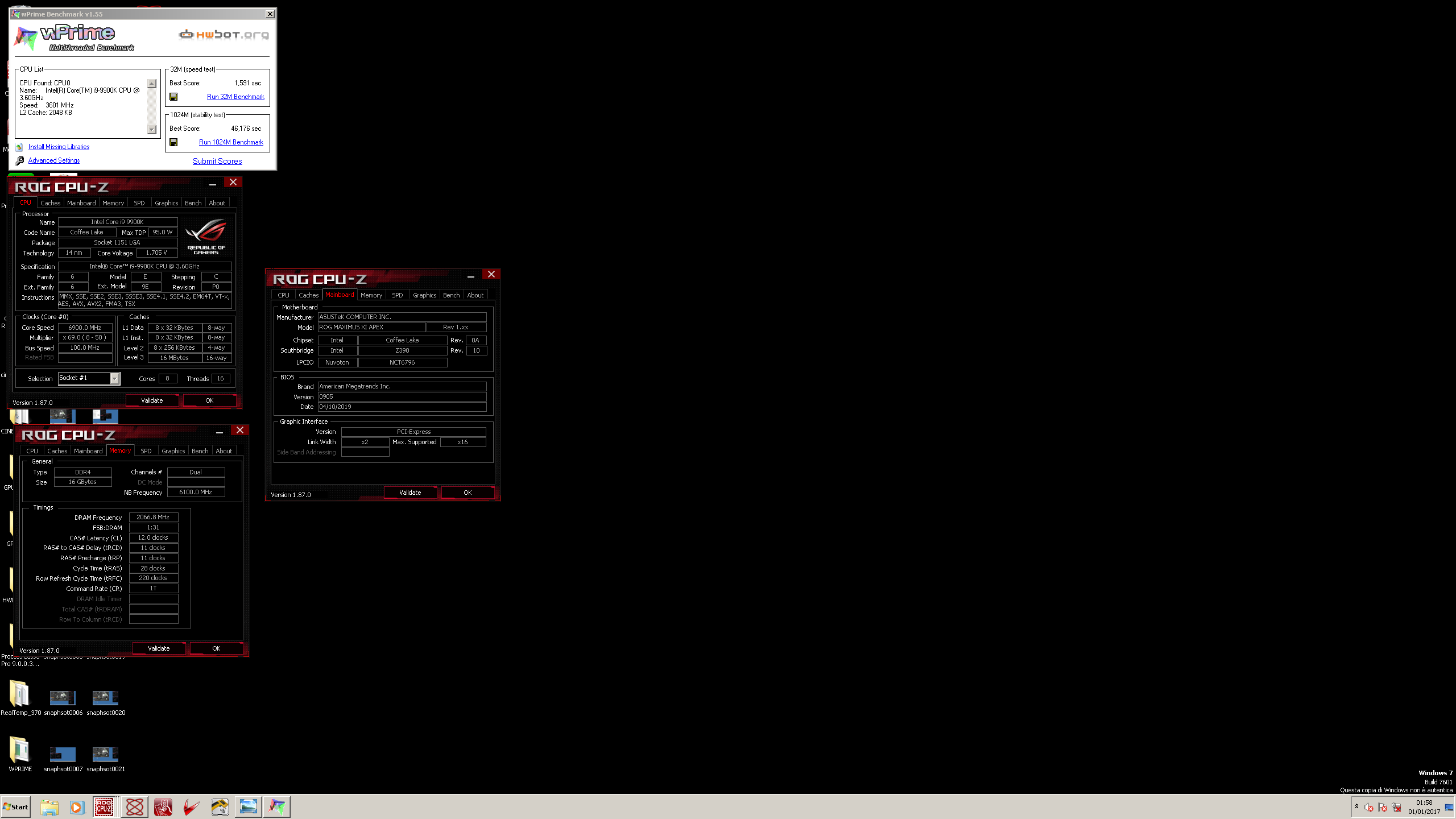This screenshot has height=819, width=1456.
Task: Click the wrench icon for Advanced Settings
Action: (x=19, y=161)
